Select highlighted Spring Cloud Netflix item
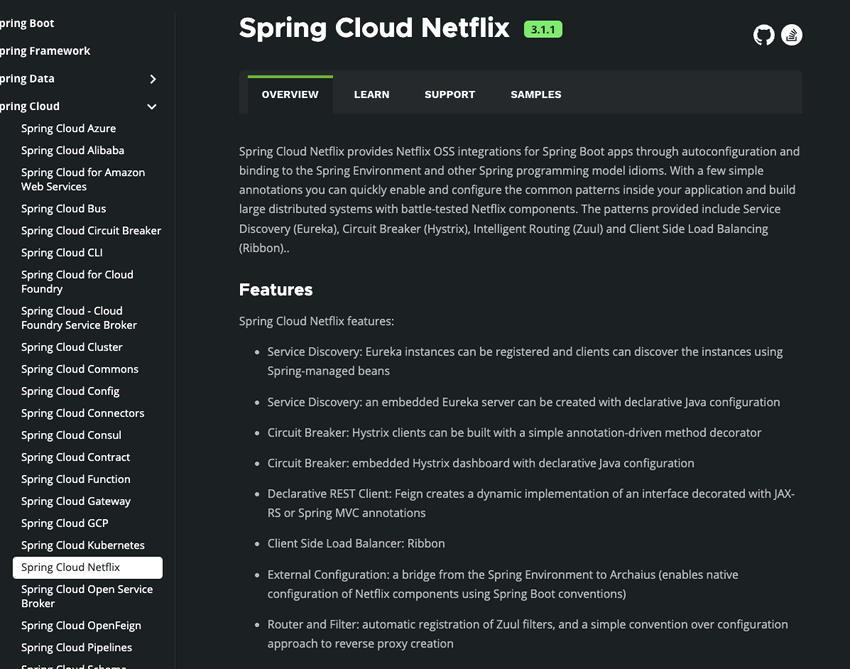Viewport: 850px width, 669px height. coord(87,567)
